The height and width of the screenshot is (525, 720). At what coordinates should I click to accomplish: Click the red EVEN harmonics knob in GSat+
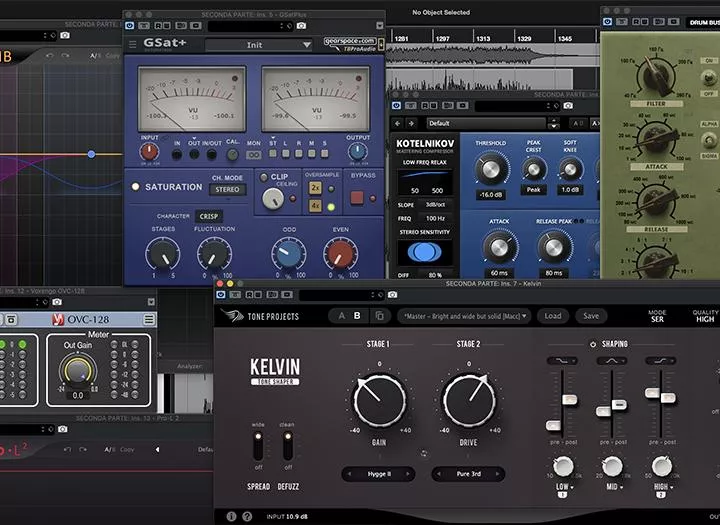(340, 254)
